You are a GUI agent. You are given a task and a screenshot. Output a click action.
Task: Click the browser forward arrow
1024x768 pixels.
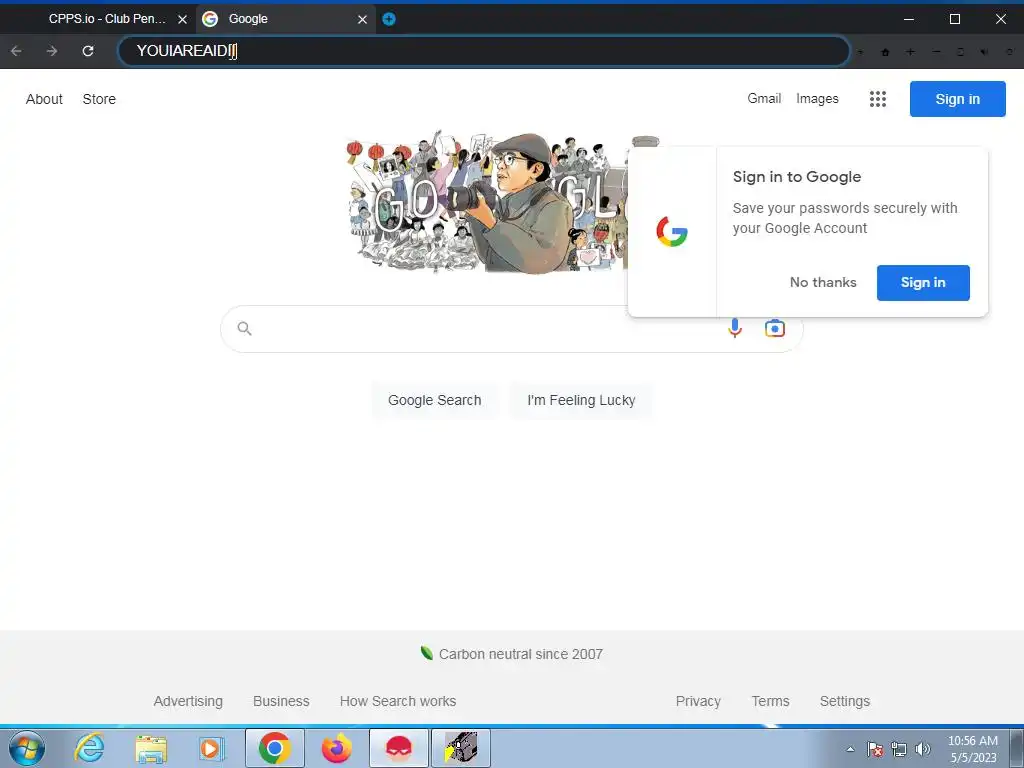(x=52, y=51)
